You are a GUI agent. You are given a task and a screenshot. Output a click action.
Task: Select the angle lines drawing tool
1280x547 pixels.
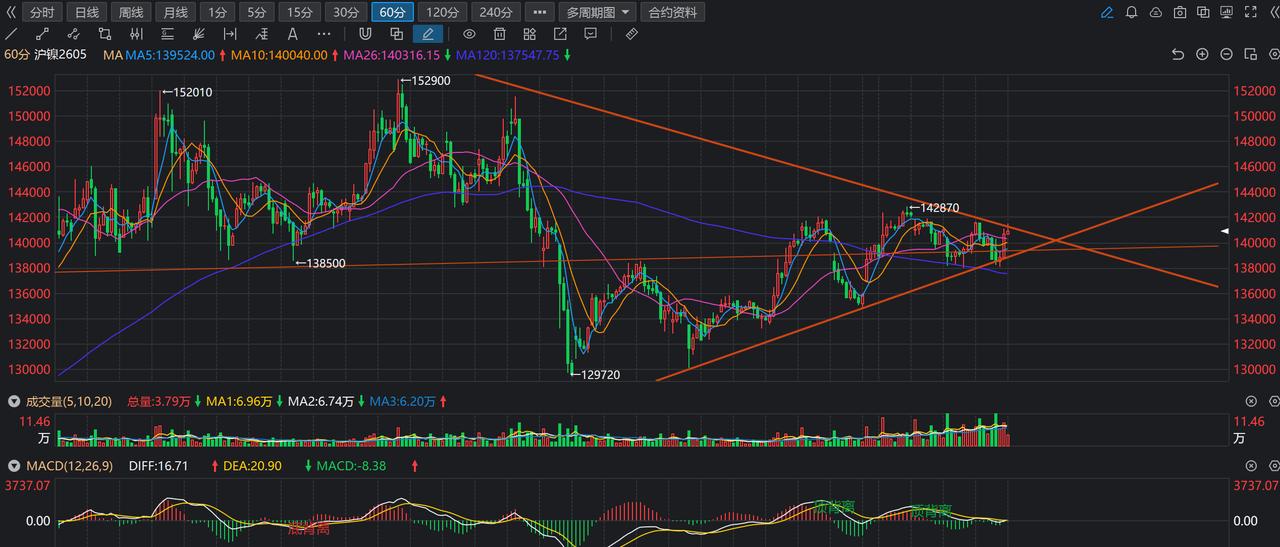[261, 34]
